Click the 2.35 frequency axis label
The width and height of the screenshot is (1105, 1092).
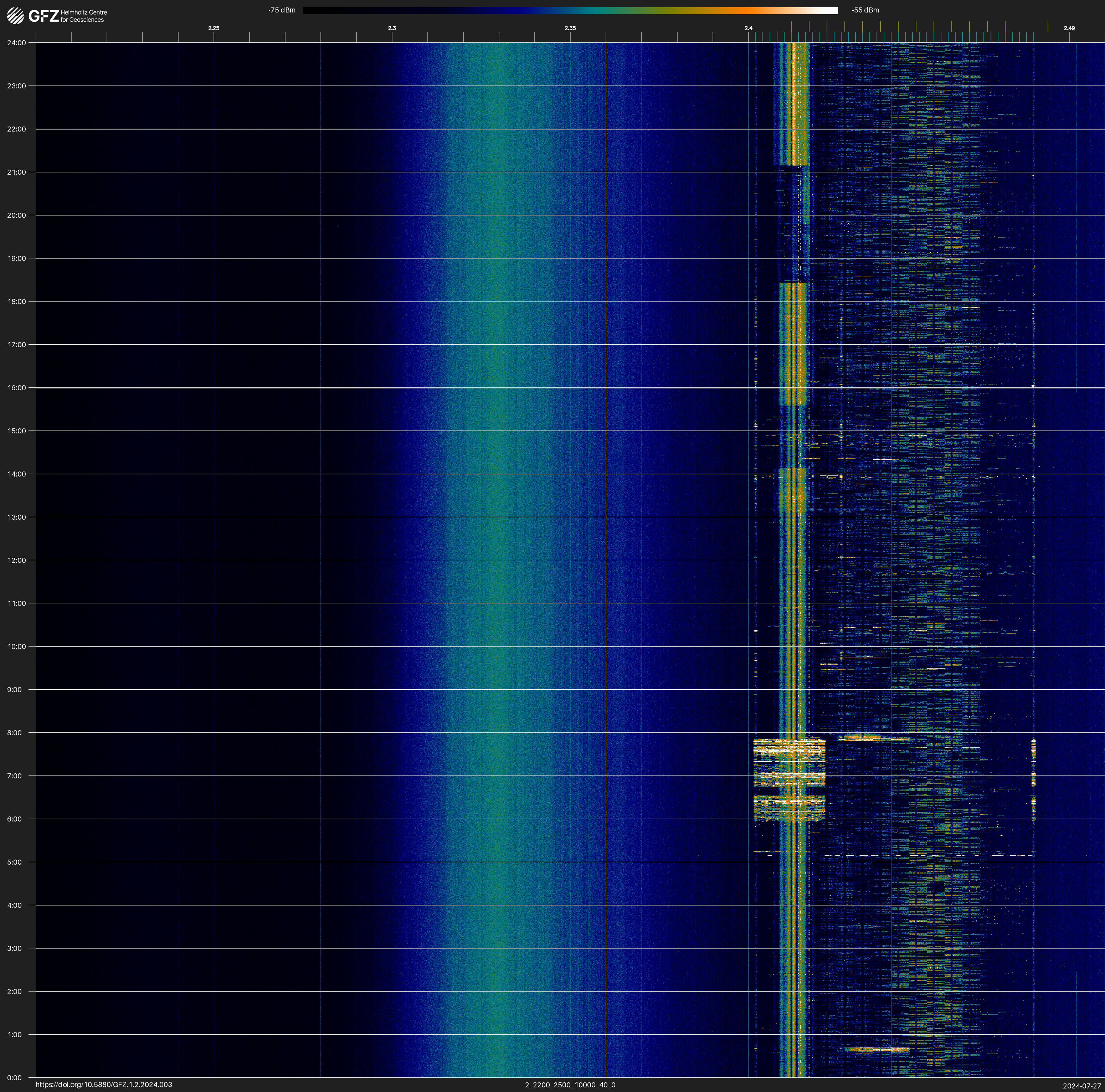pos(570,28)
